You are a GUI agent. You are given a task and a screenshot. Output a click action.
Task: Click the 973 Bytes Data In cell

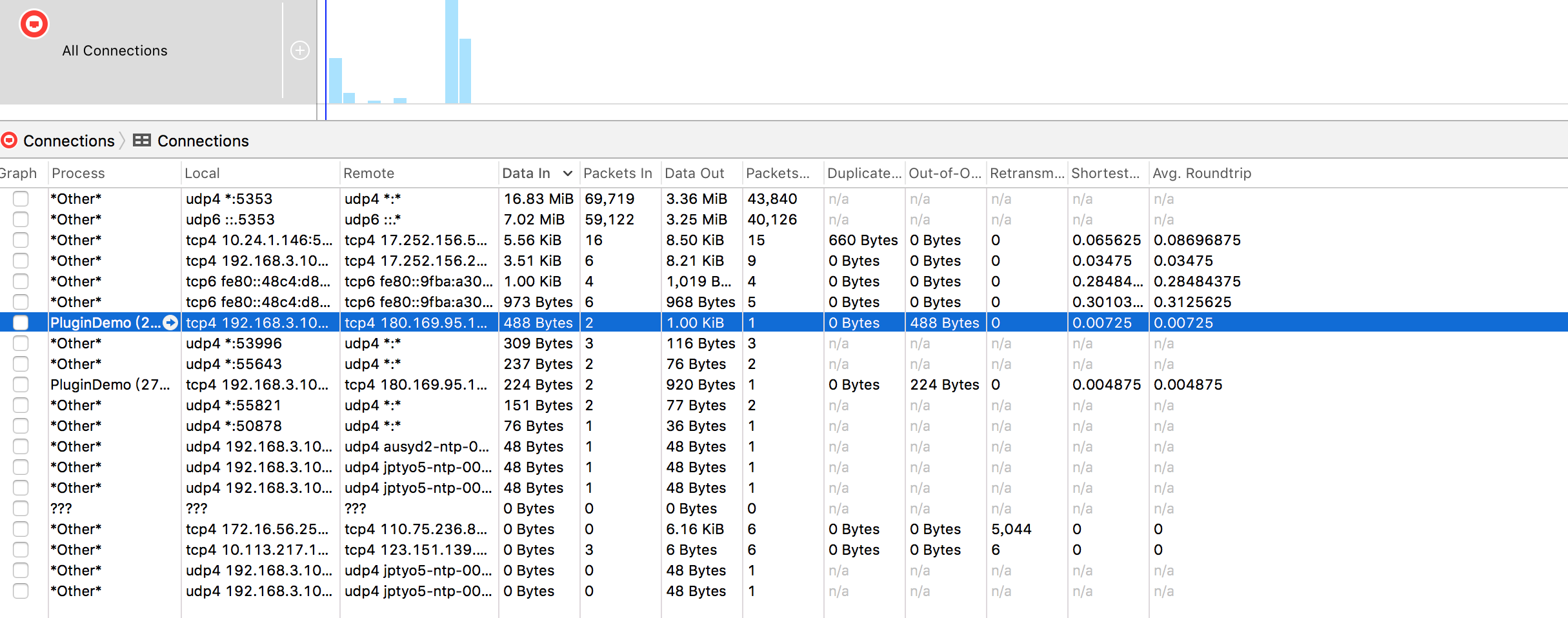point(538,302)
